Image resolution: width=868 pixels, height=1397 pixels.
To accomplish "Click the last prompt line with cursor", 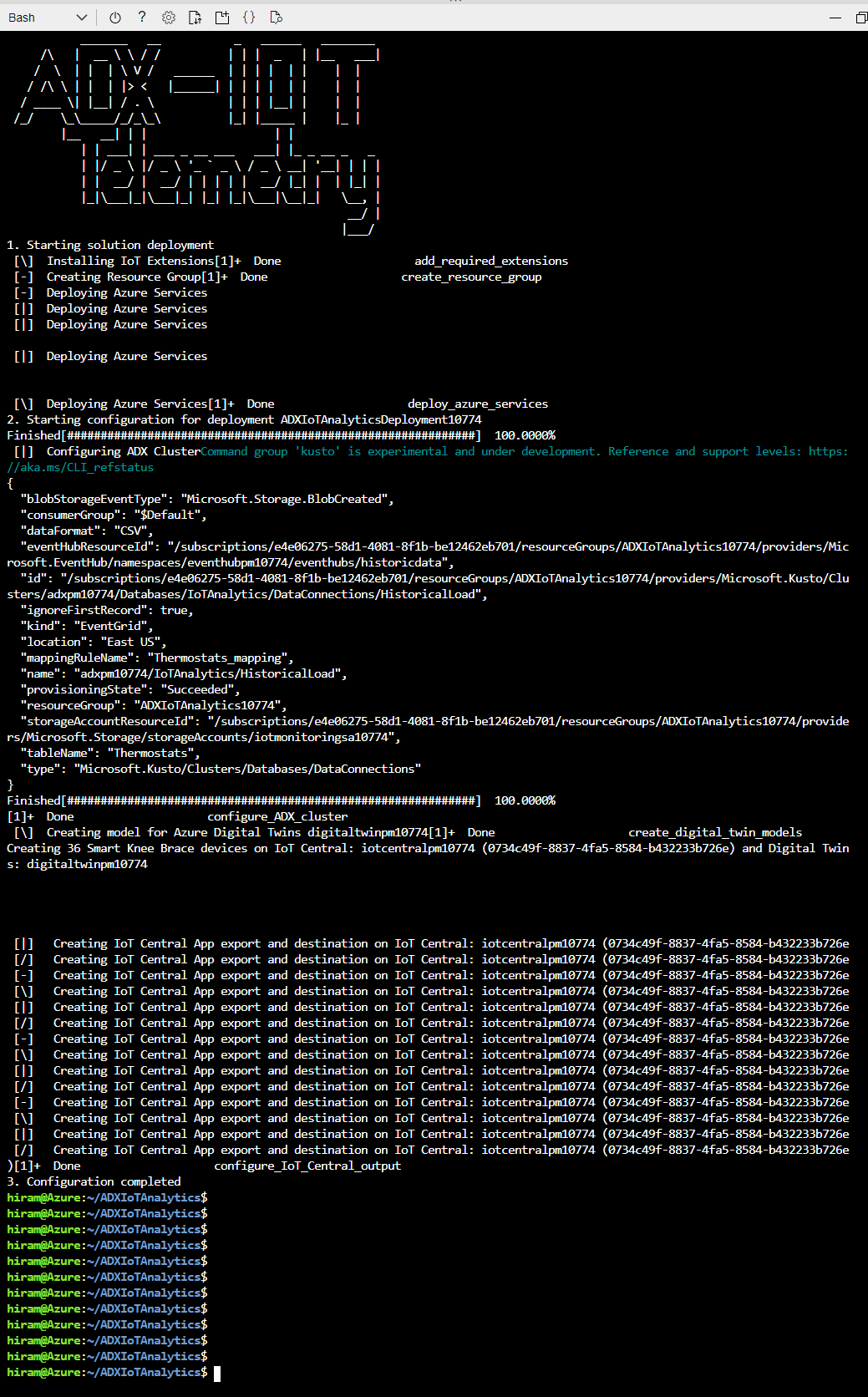I will (x=114, y=1372).
